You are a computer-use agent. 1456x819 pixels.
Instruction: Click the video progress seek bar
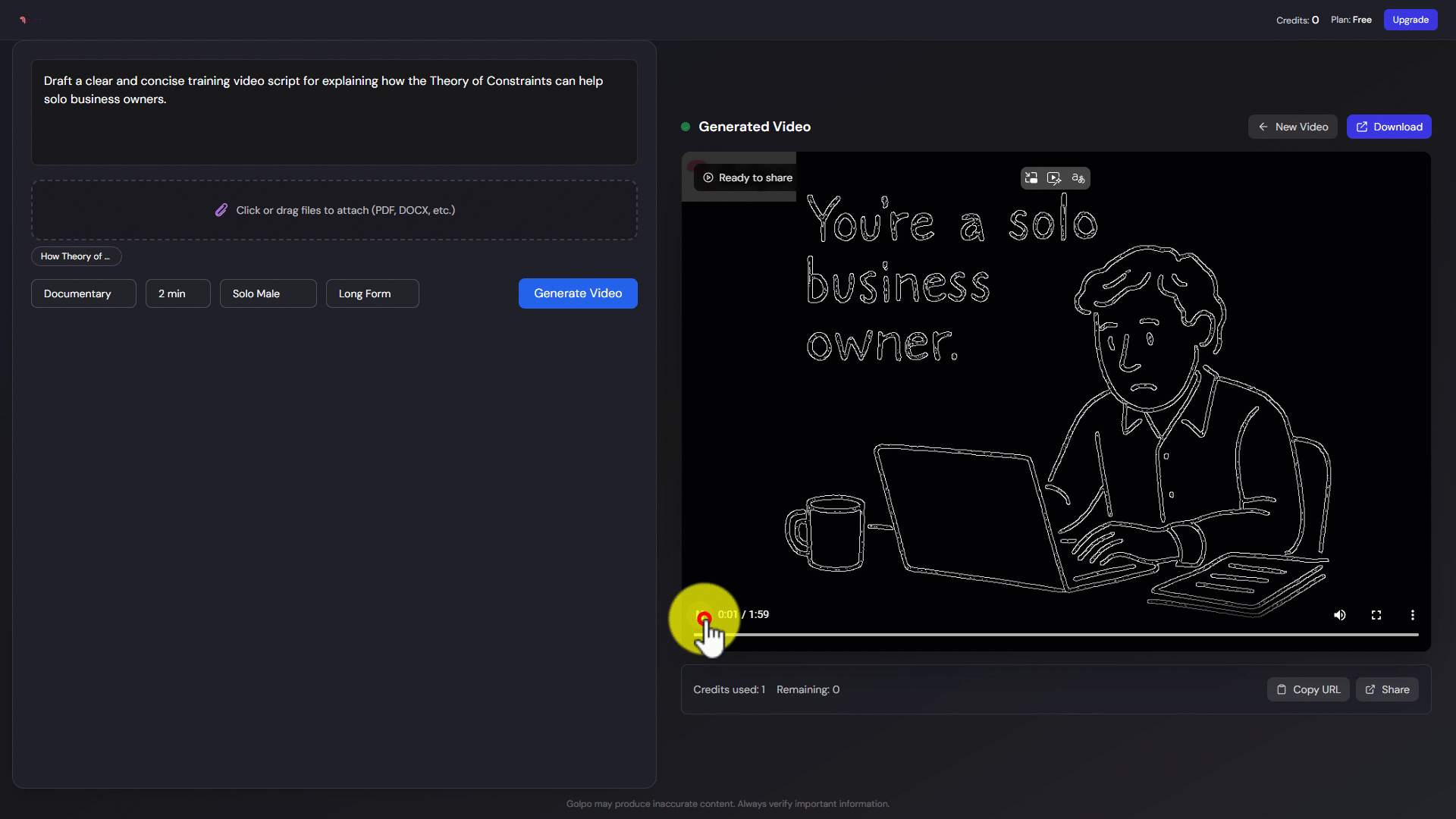click(x=1062, y=634)
